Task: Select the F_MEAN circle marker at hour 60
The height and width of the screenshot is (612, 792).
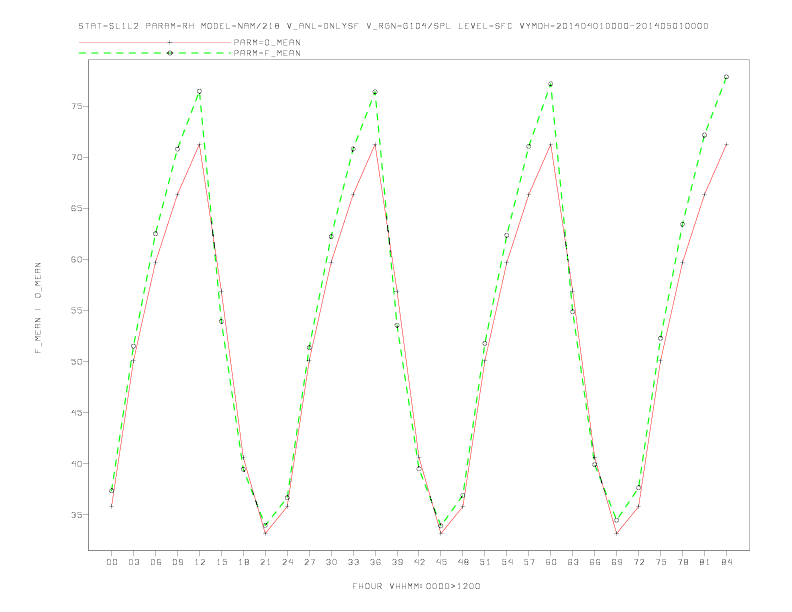Action: 551,84
